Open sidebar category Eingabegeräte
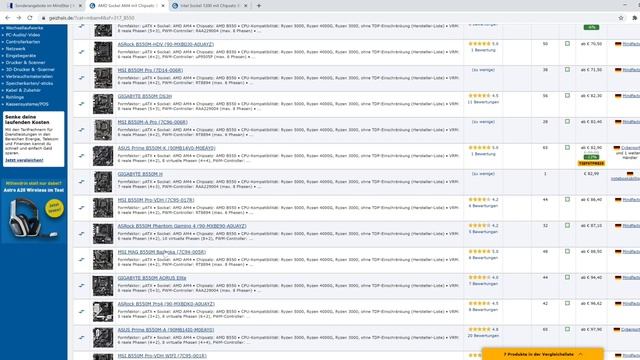The image size is (640, 360). pos(21,56)
